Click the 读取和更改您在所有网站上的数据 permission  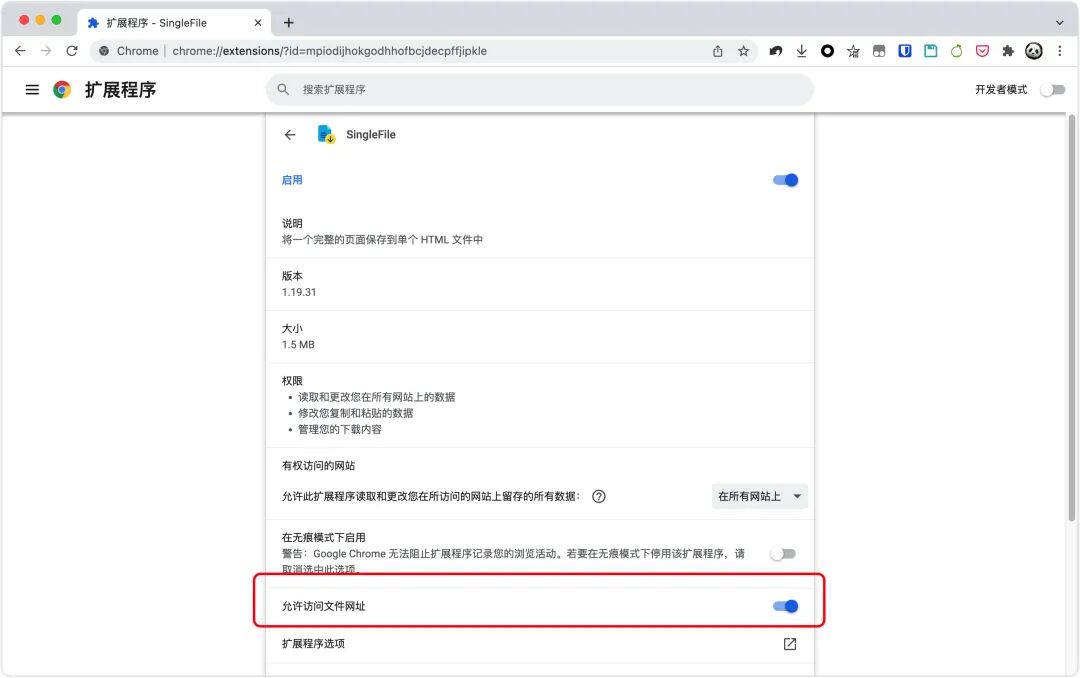pos(376,398)
